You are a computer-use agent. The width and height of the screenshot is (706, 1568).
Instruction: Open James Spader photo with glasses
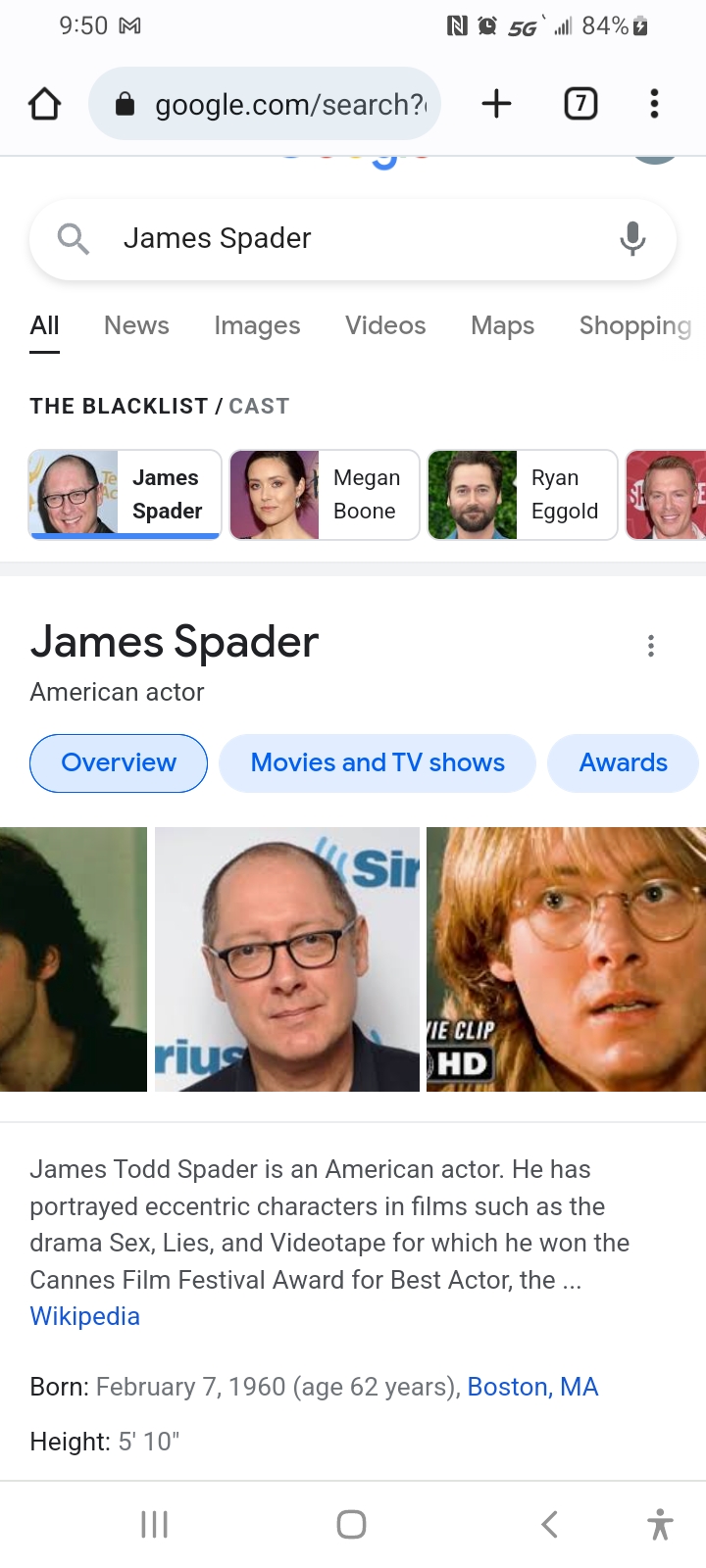pos(287,959)
